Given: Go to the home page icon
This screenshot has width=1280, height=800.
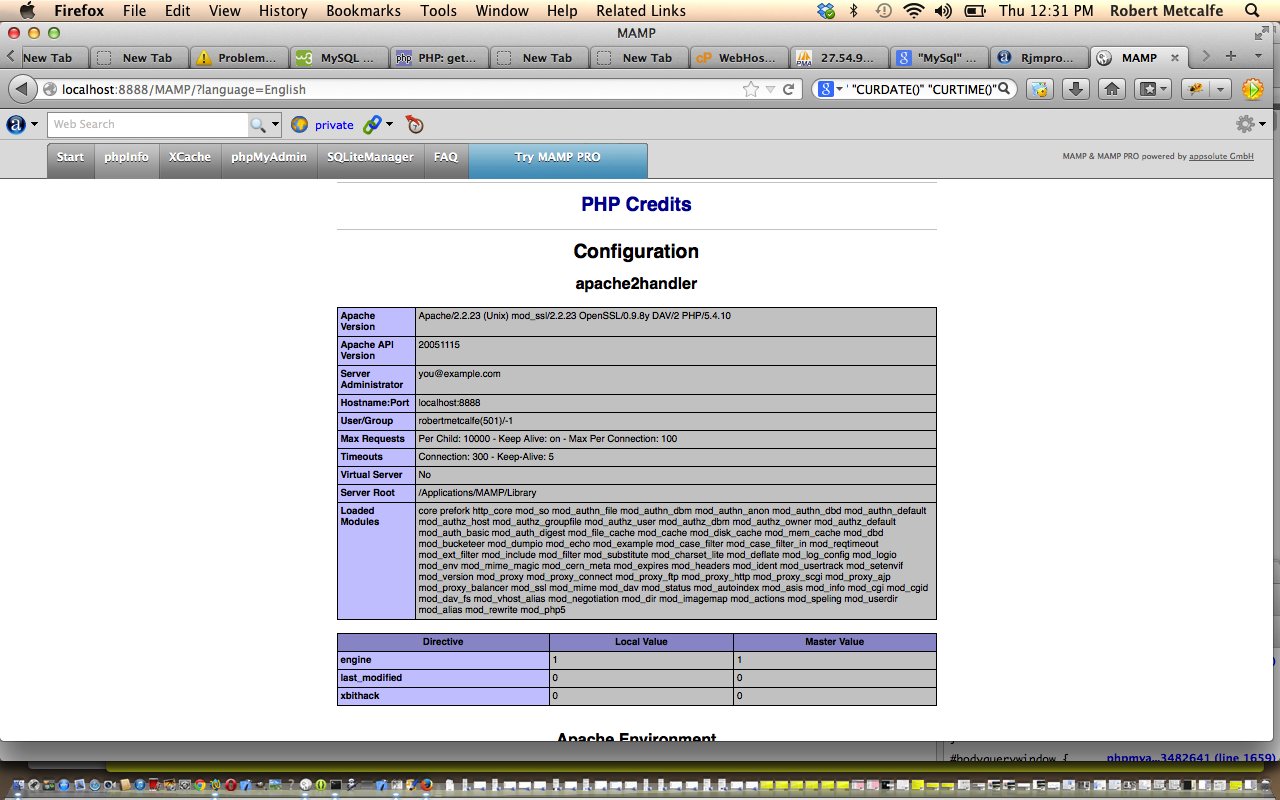Looking at the screenshot, I should click(1111, 89).
